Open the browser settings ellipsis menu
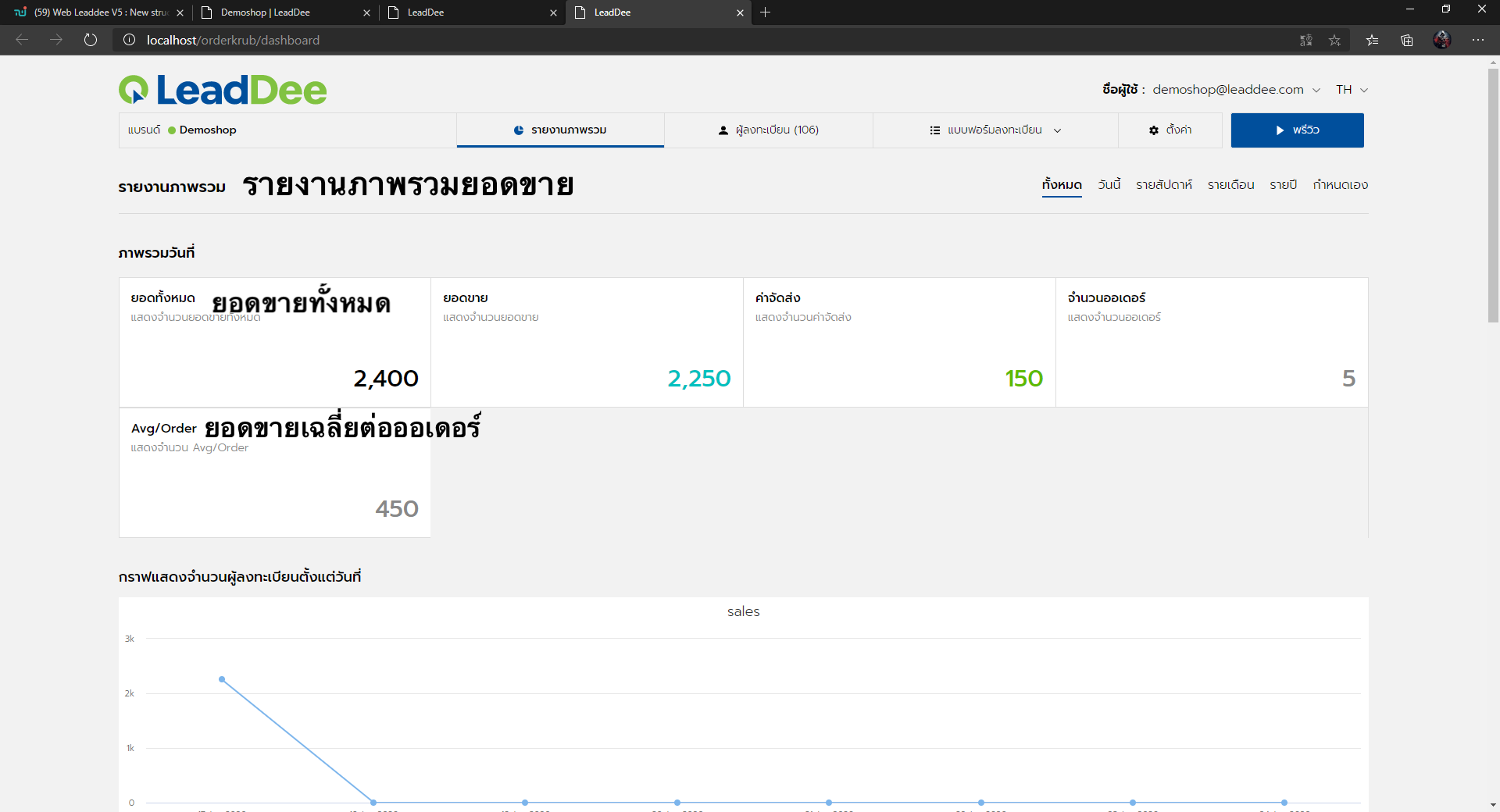The image size is (1500, 812). 1477,40
